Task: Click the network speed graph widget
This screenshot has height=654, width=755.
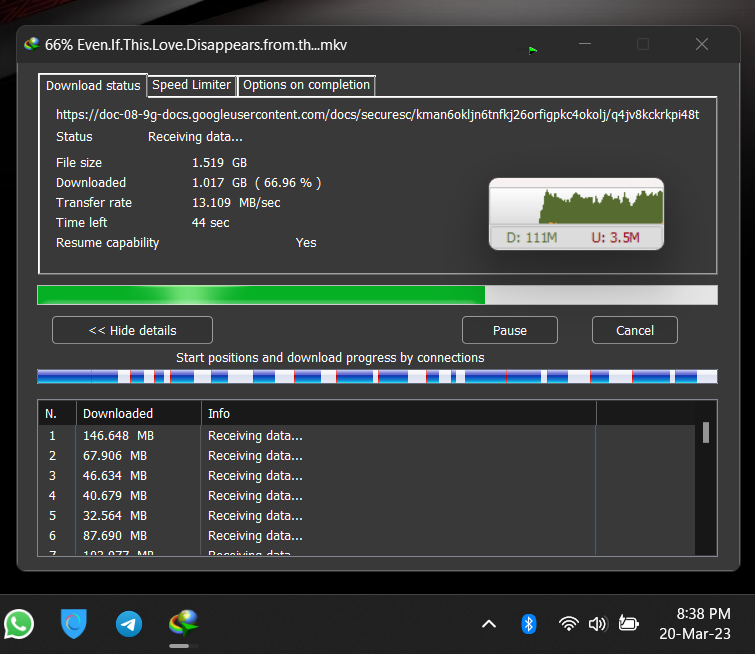Action: pos(576,214)
